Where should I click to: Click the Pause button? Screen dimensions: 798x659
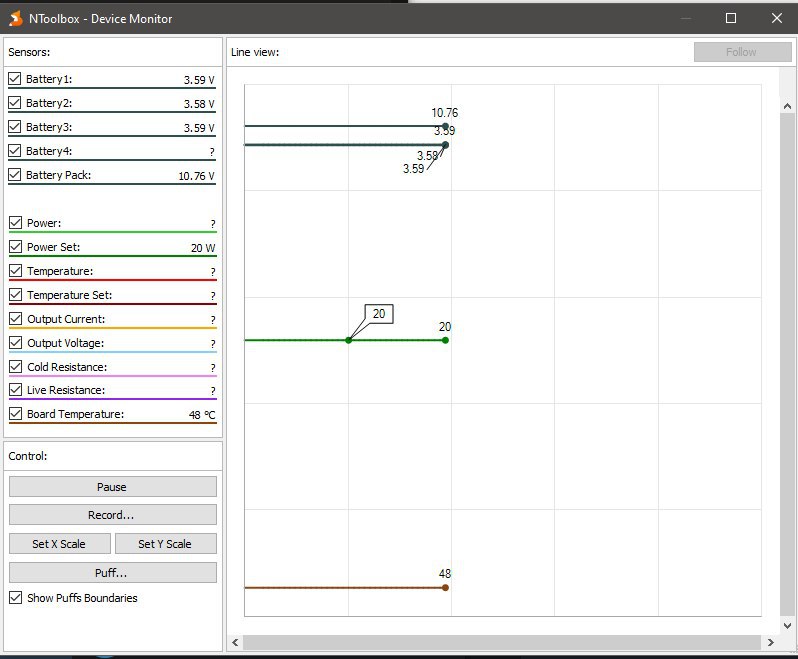click(112, 486)
